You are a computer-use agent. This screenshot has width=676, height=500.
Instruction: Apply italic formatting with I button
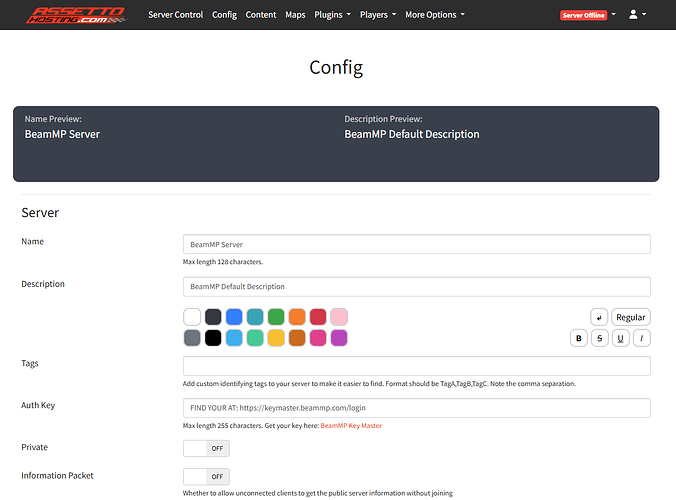tap(642, 338)
